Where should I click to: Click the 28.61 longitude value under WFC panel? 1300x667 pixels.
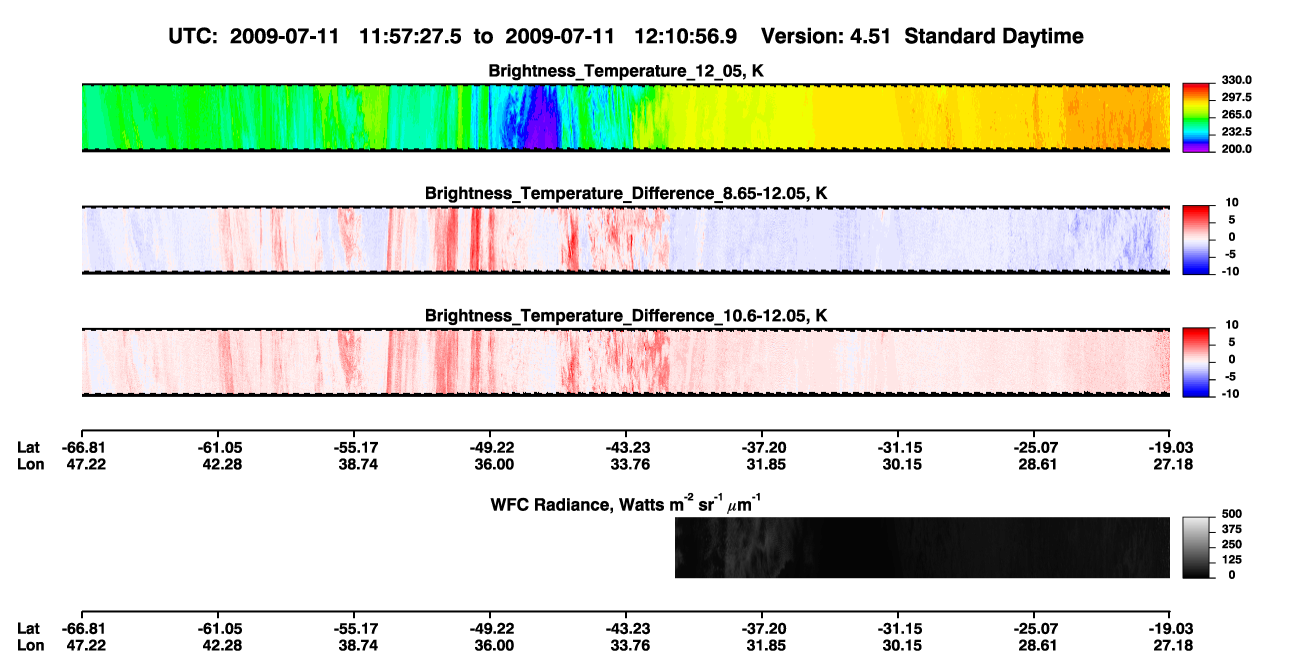pyautogui.click(x=1038, y=645)
